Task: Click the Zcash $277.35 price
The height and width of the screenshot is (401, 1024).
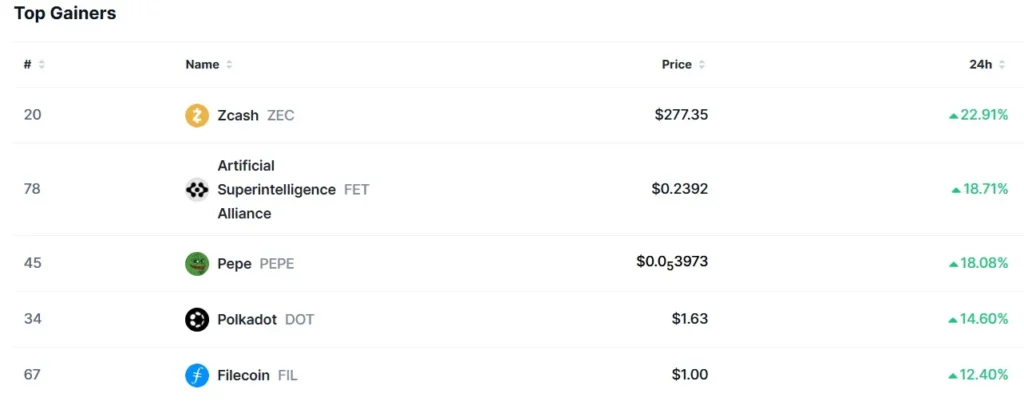Action: (681, 115)
